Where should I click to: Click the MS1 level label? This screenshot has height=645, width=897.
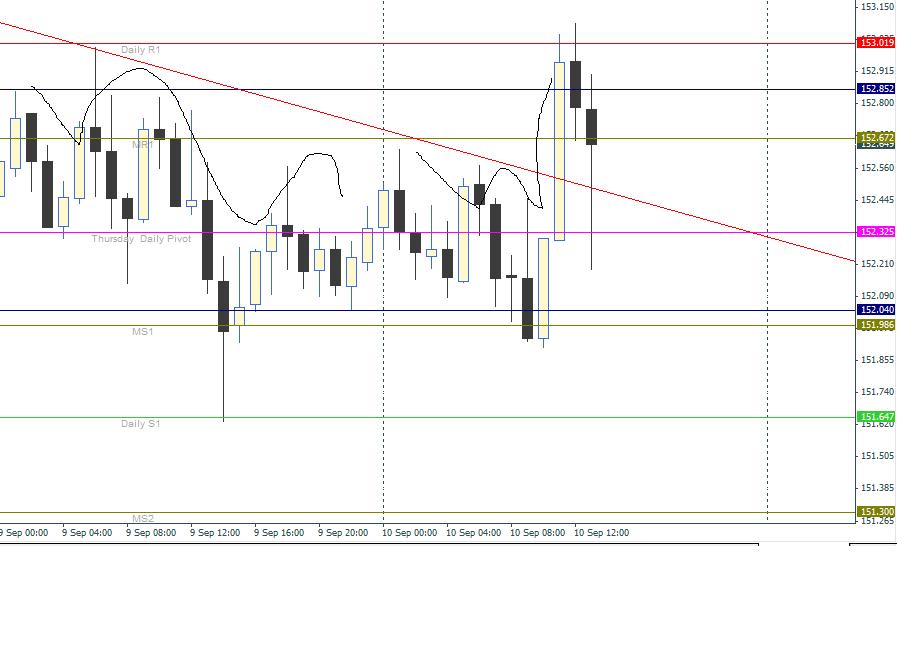pos(142,331)
